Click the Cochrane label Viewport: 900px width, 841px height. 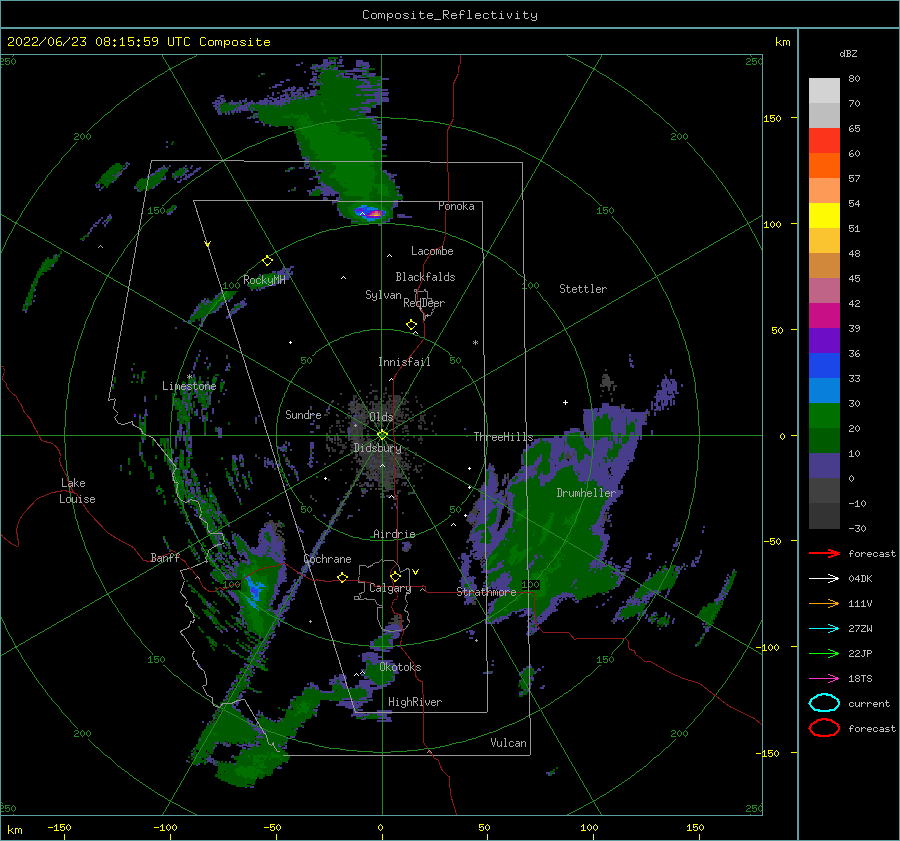[327, 559]
